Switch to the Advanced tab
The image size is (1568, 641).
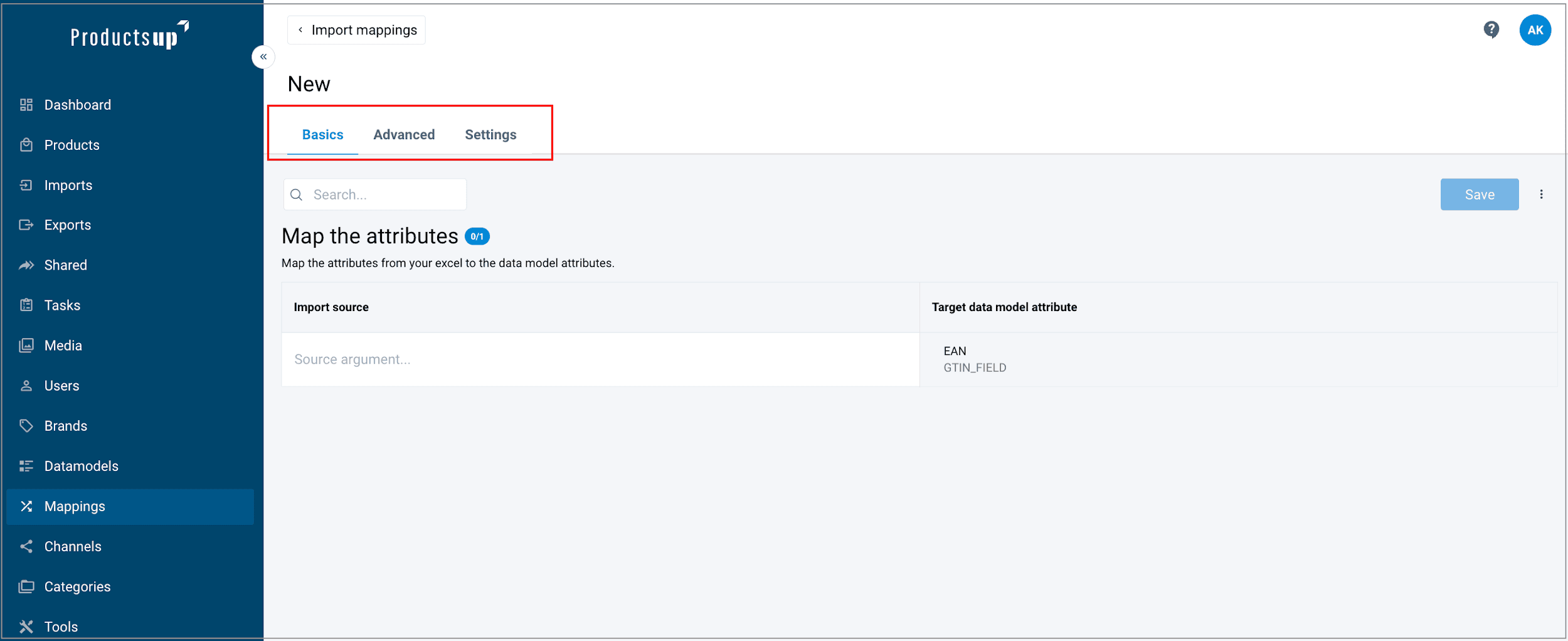[x=404, y=135]
